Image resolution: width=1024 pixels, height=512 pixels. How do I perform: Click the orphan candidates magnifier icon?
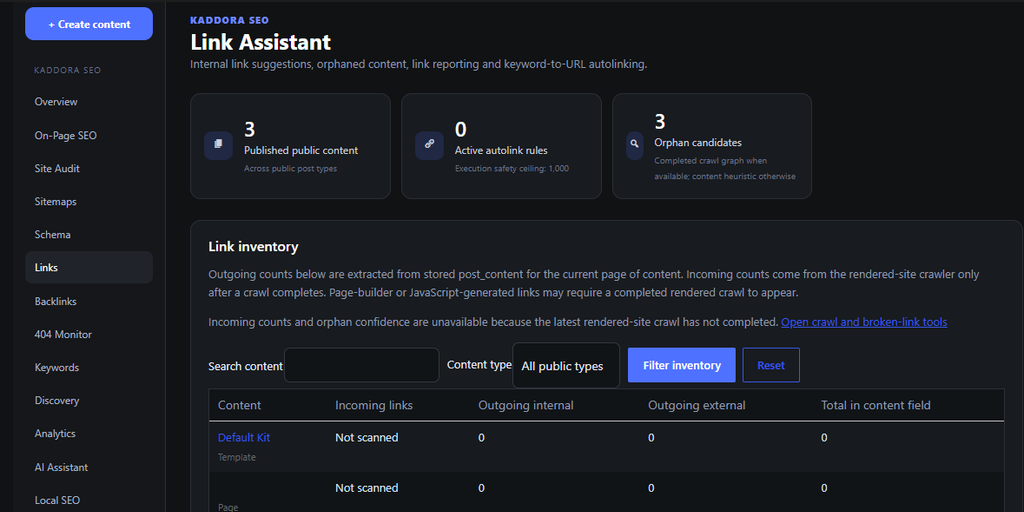tap(635, 144)
